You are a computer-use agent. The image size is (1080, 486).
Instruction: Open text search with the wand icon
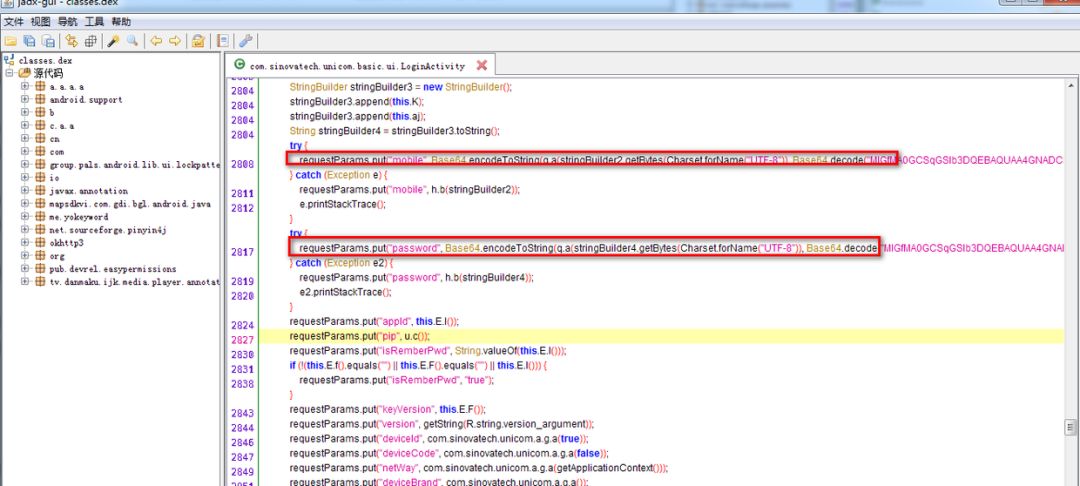point(114,41)
